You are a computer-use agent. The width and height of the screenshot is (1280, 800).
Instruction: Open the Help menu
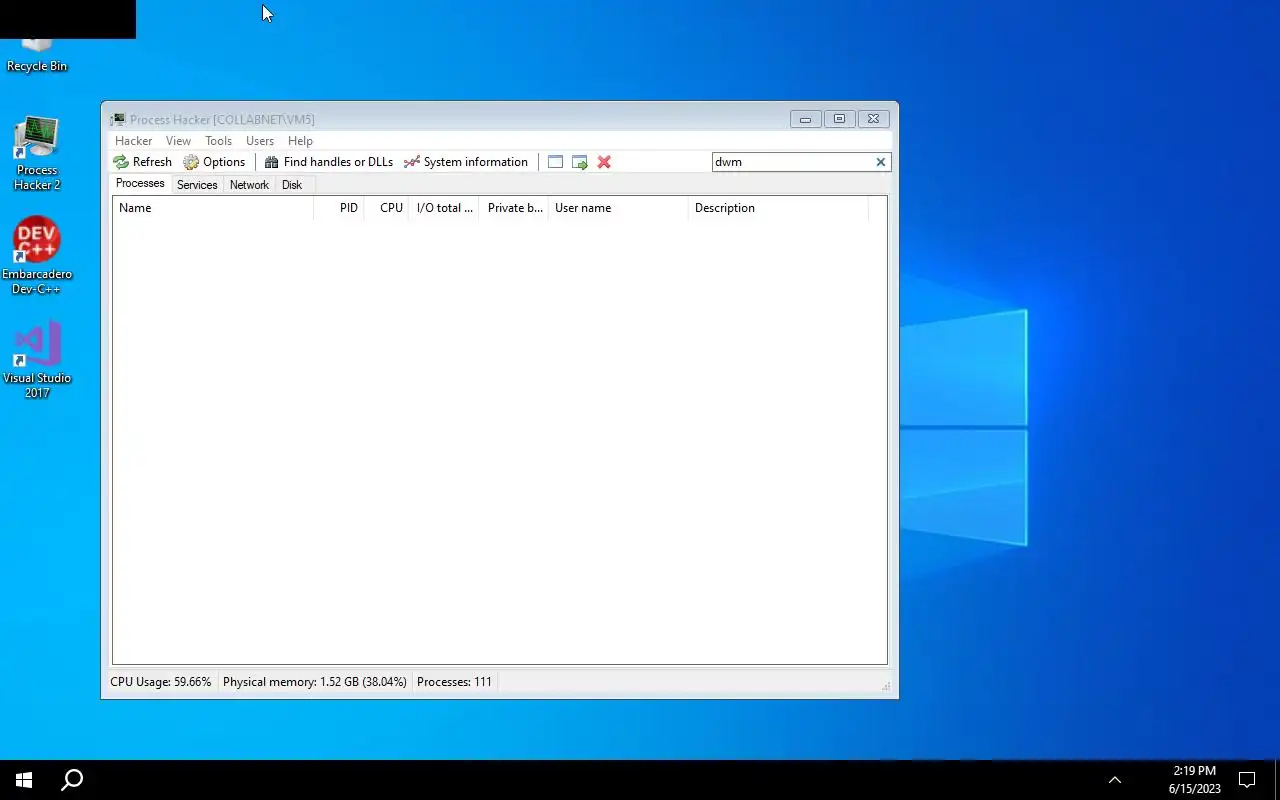[300, 141]
